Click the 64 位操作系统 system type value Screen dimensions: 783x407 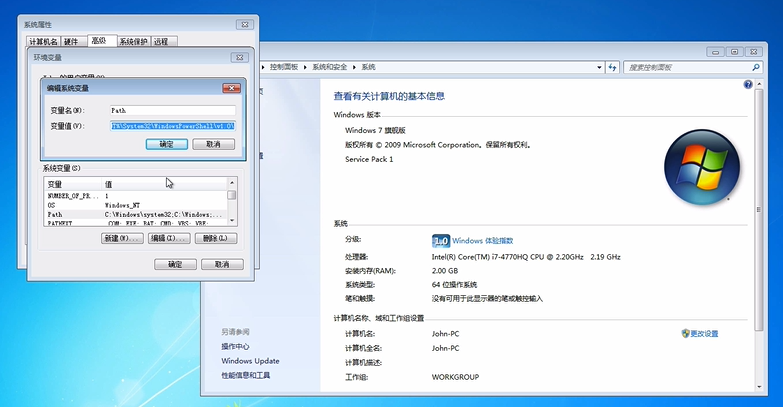454,285
